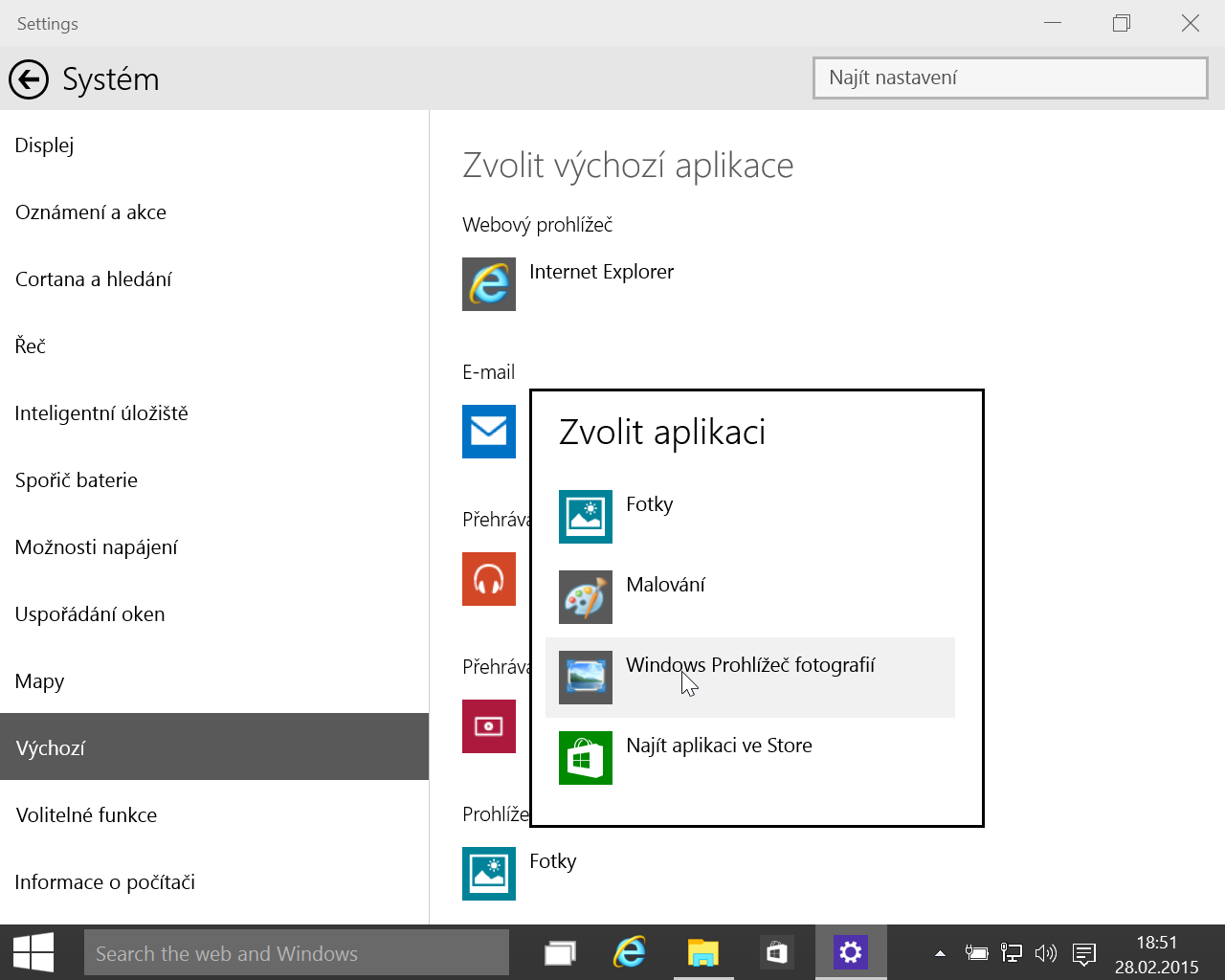Open the notification center icon
Image resolution: width=1225 pixels, height=980 pixels.
[1084, 953]
